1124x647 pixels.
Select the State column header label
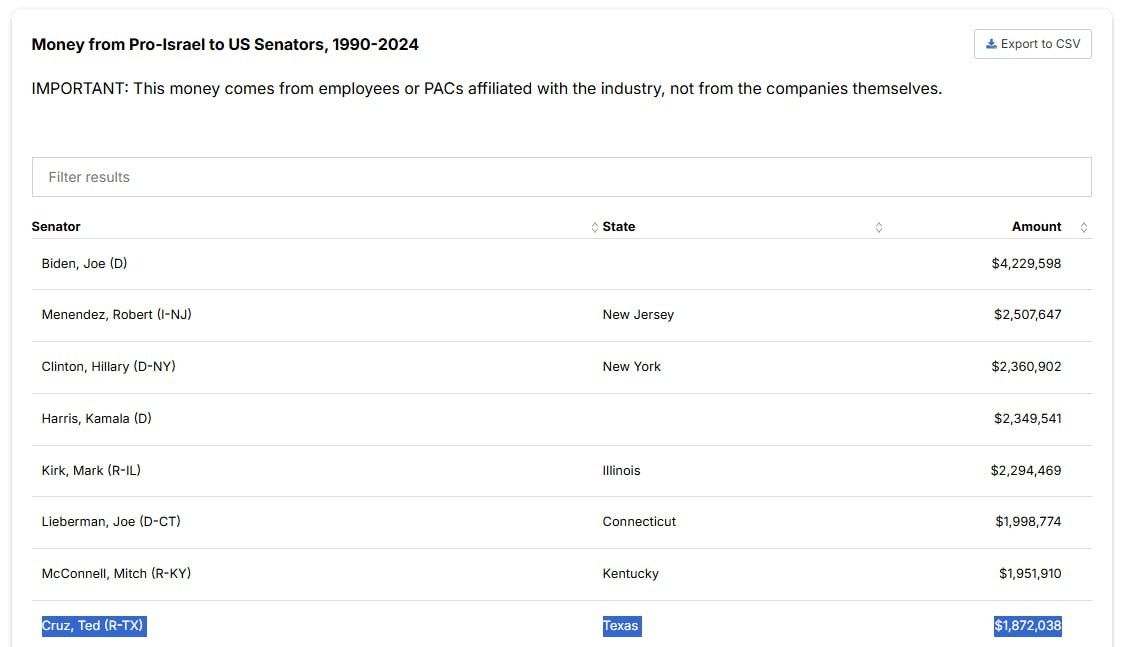coord(619,227)
